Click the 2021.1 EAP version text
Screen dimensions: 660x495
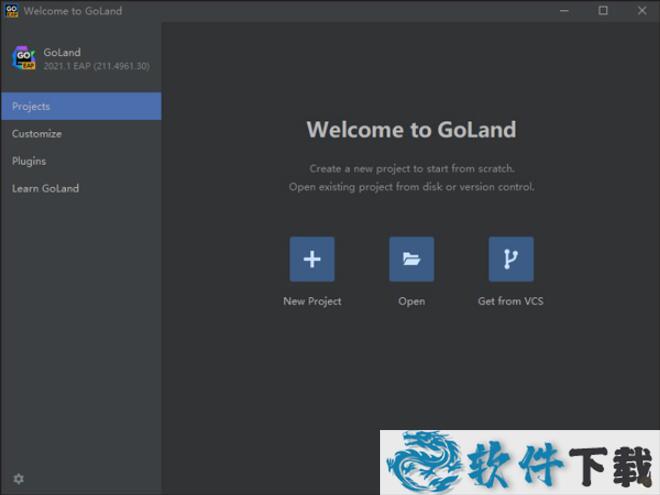(x=96, y=66)
